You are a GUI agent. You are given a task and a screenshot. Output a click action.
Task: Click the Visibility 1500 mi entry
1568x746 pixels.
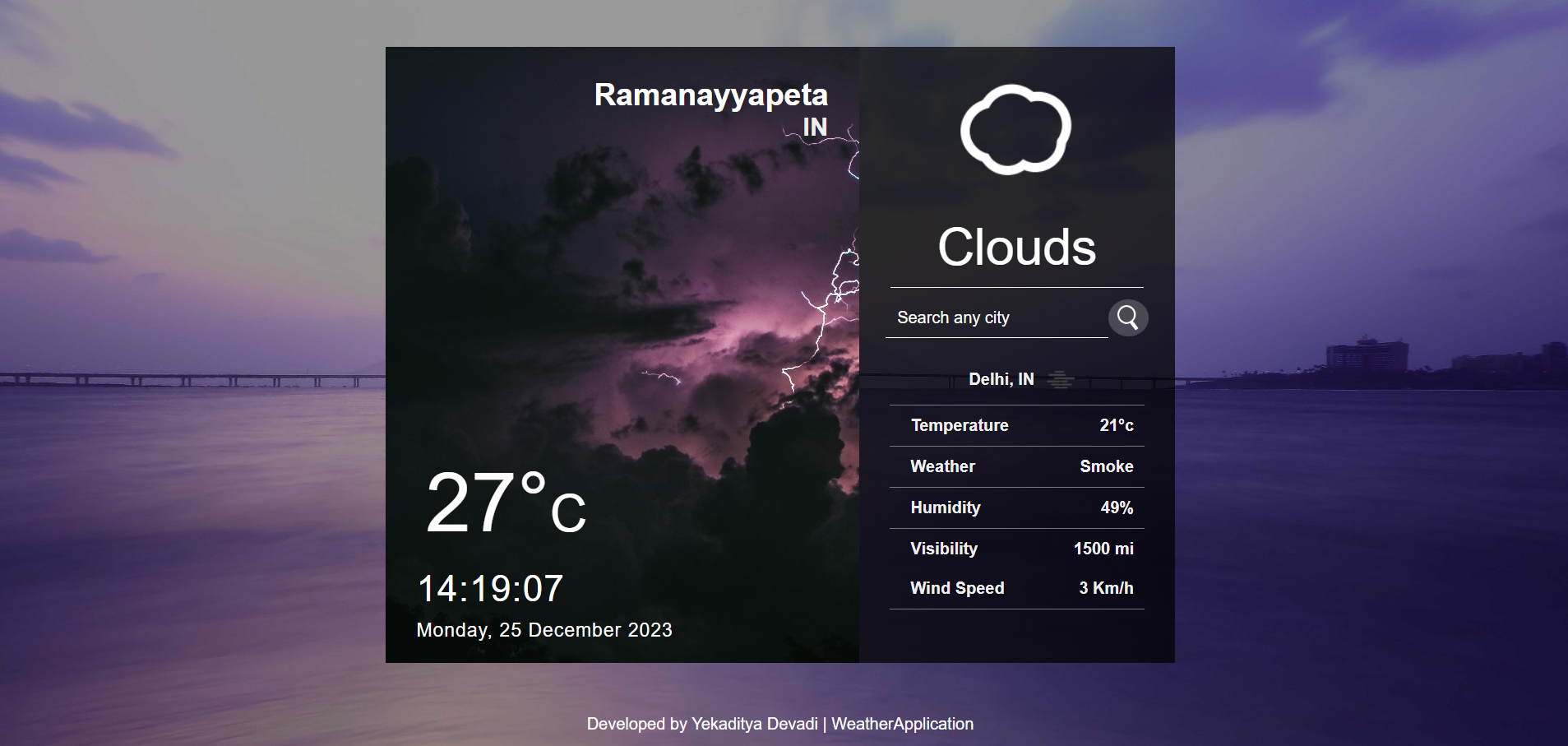[1104, 548]
